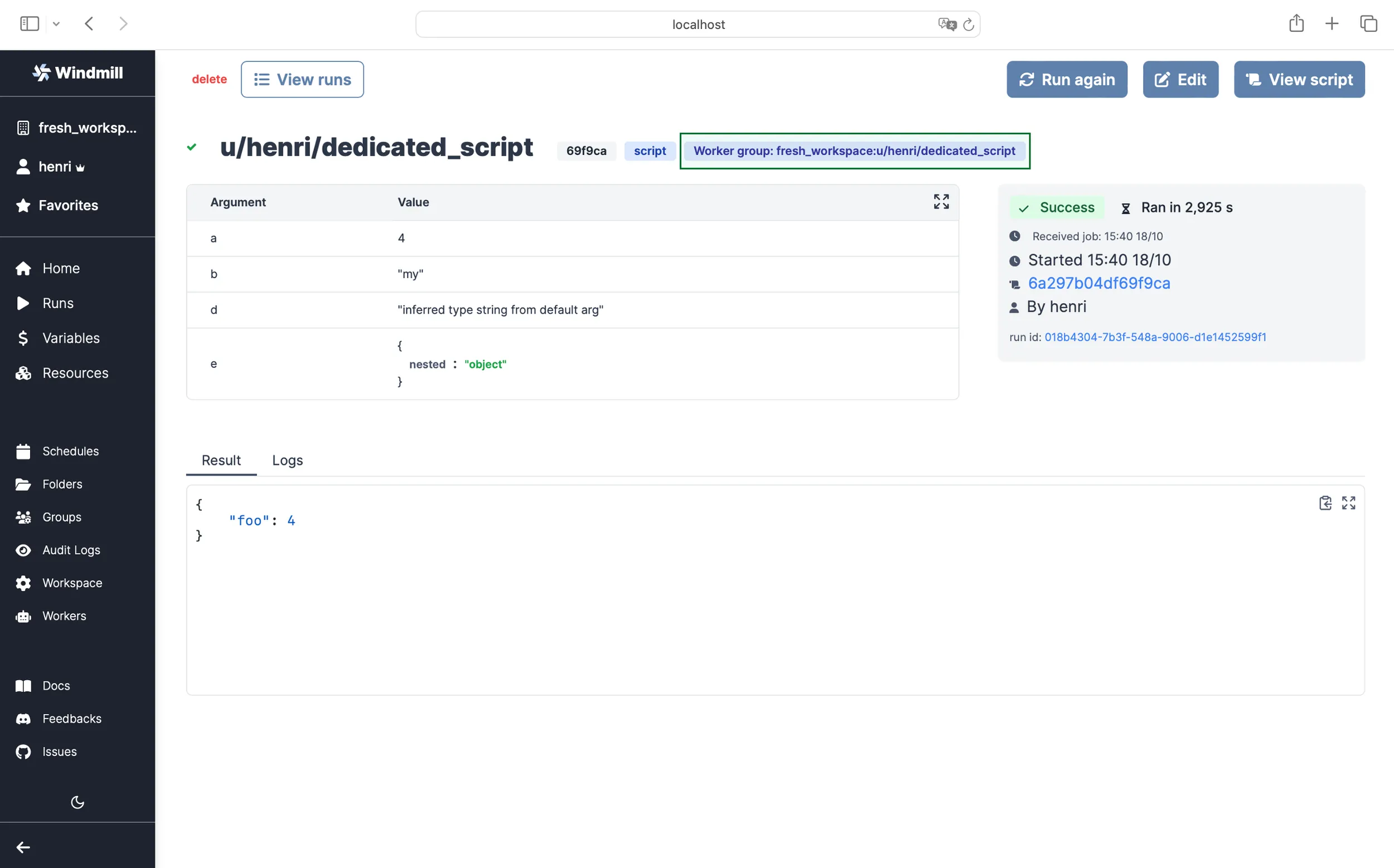Toggle dark mode moon icon
The image size is (1394, 868).
(78, 802)
